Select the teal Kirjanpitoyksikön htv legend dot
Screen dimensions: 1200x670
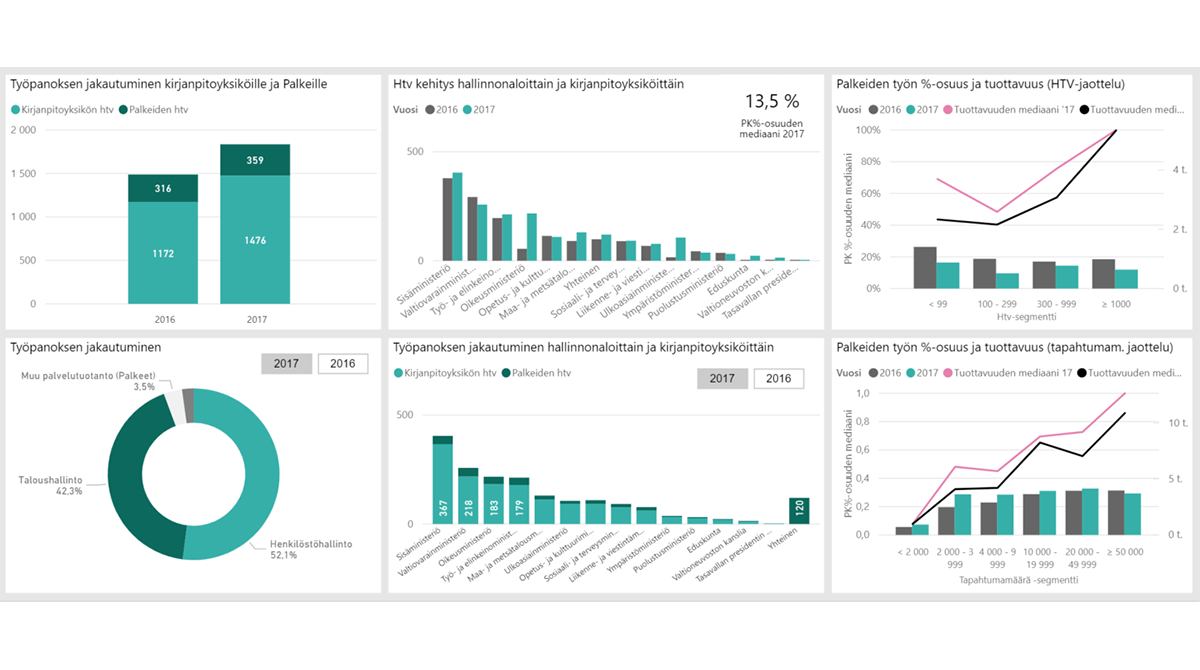[x=15, y=110]
